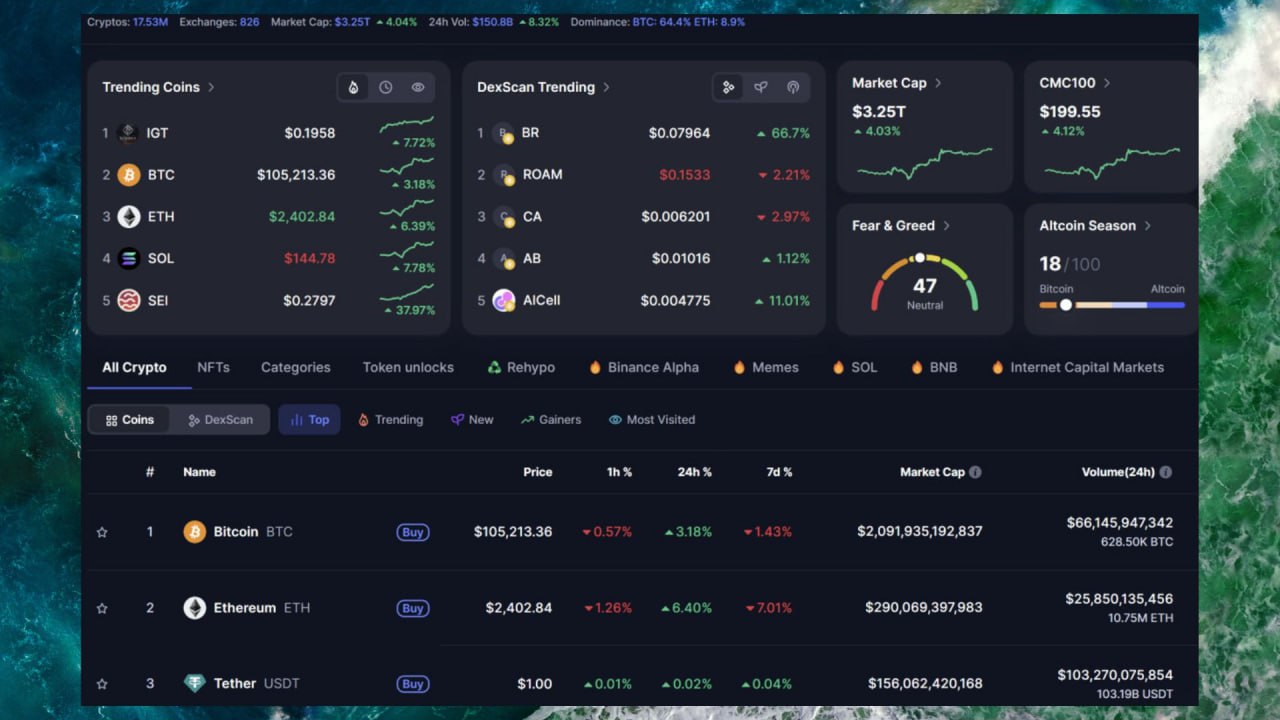Select the Trending filter button

point(390,420)
